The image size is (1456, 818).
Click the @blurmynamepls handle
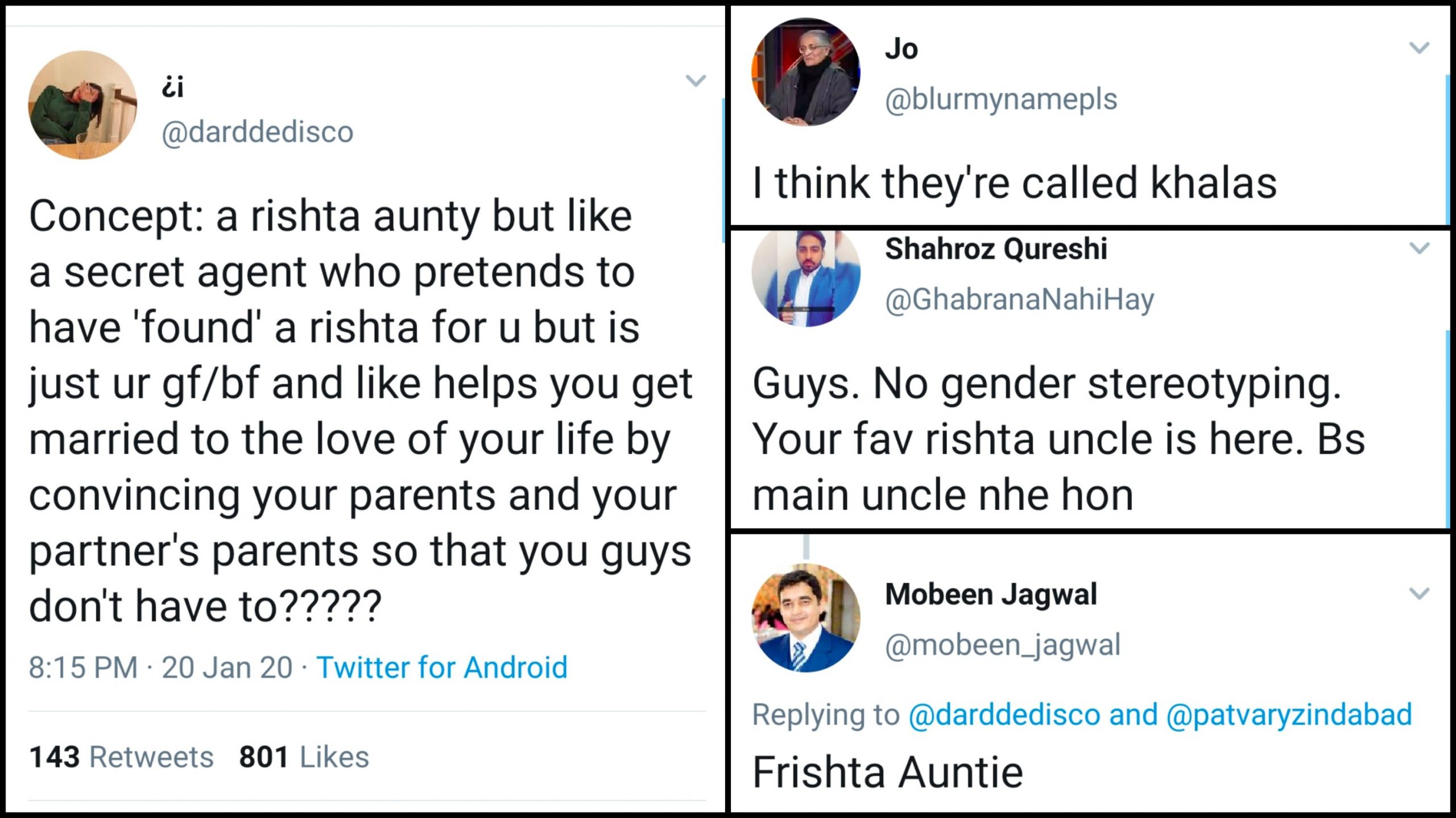1001,99
